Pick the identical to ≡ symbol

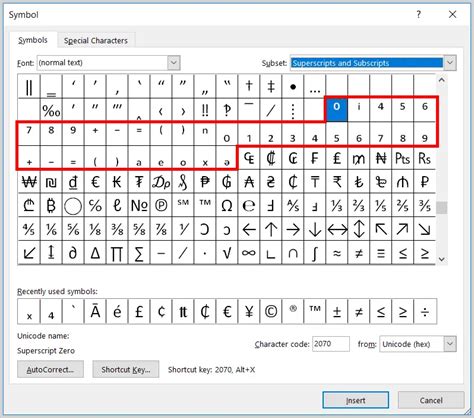tap(381, 253)
